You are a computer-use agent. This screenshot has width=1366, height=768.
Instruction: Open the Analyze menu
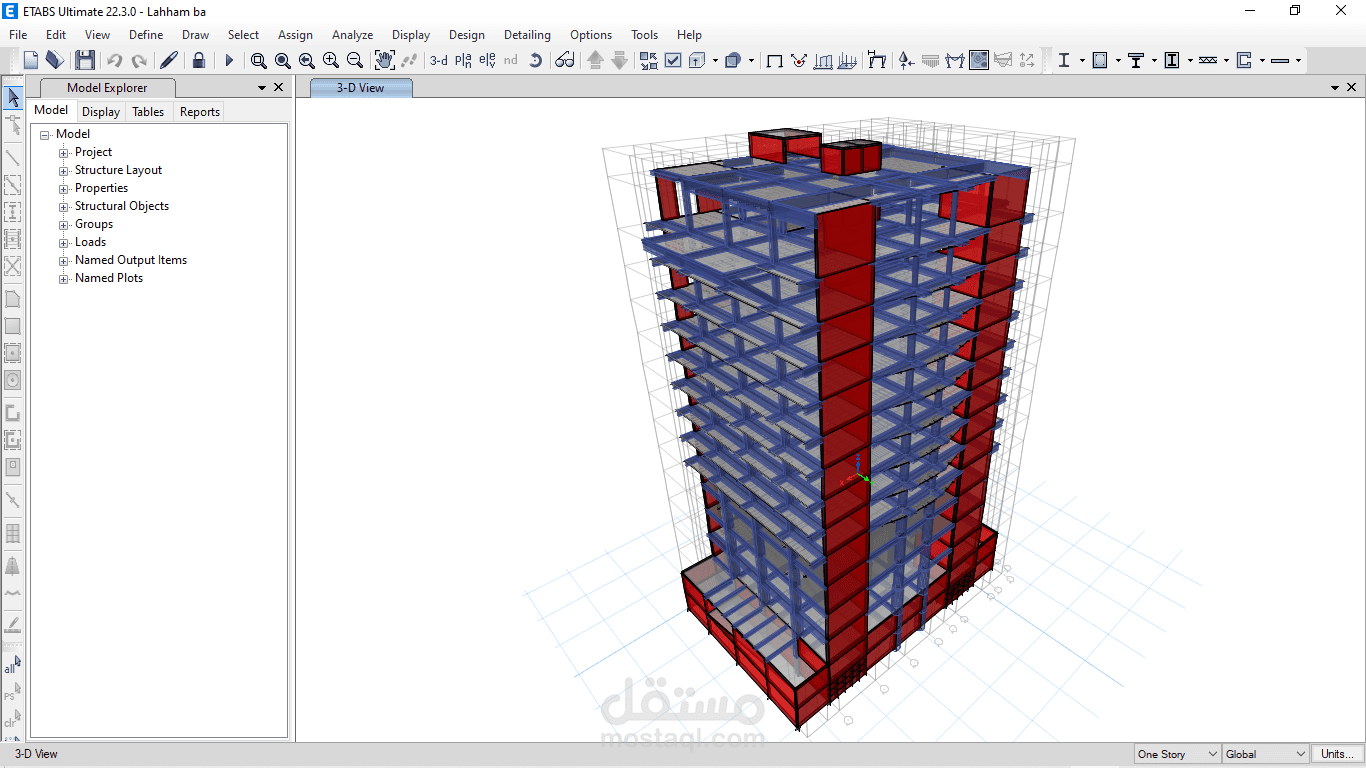coord(352,34)
